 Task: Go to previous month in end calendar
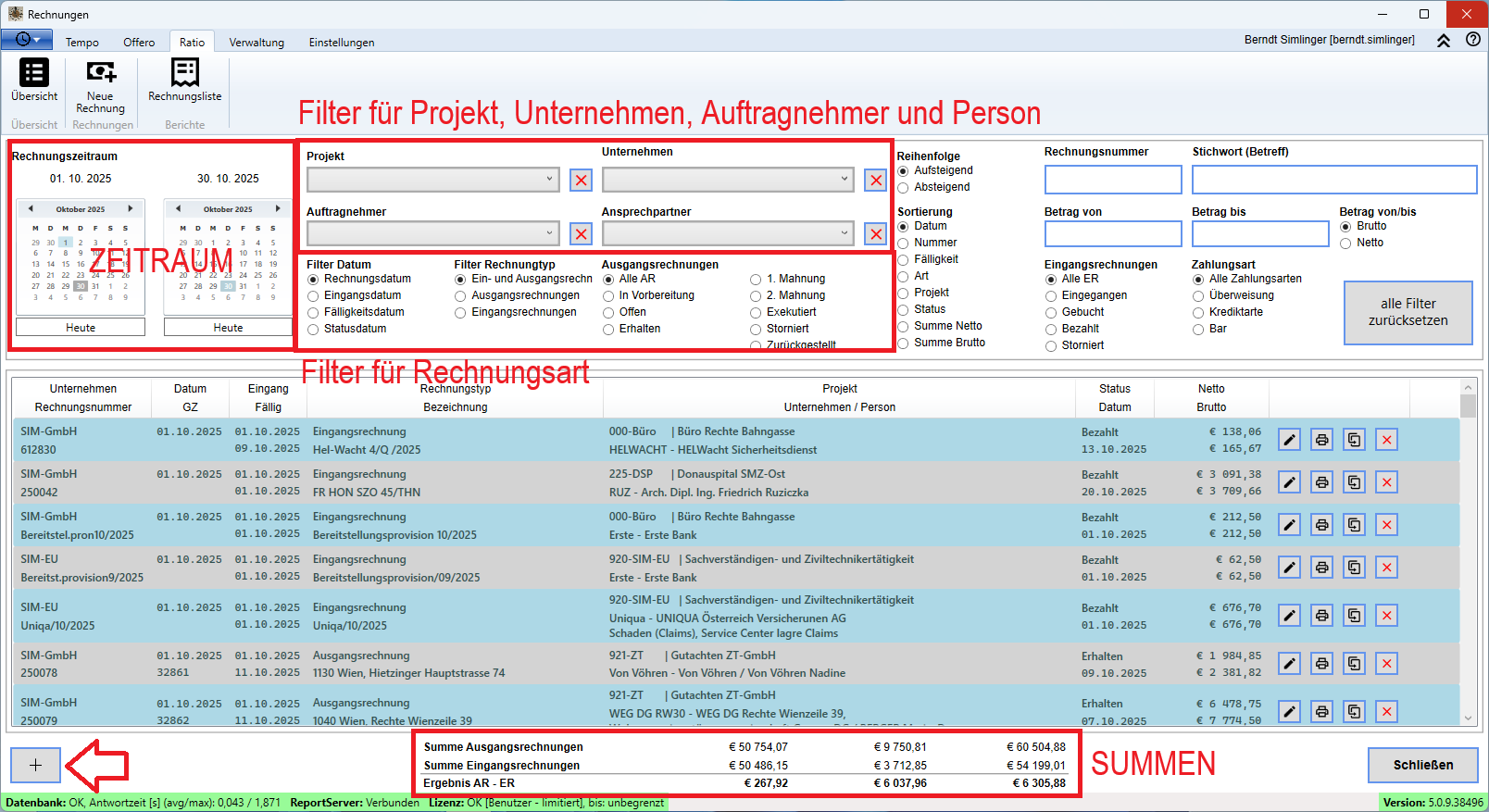coord(178,208)
